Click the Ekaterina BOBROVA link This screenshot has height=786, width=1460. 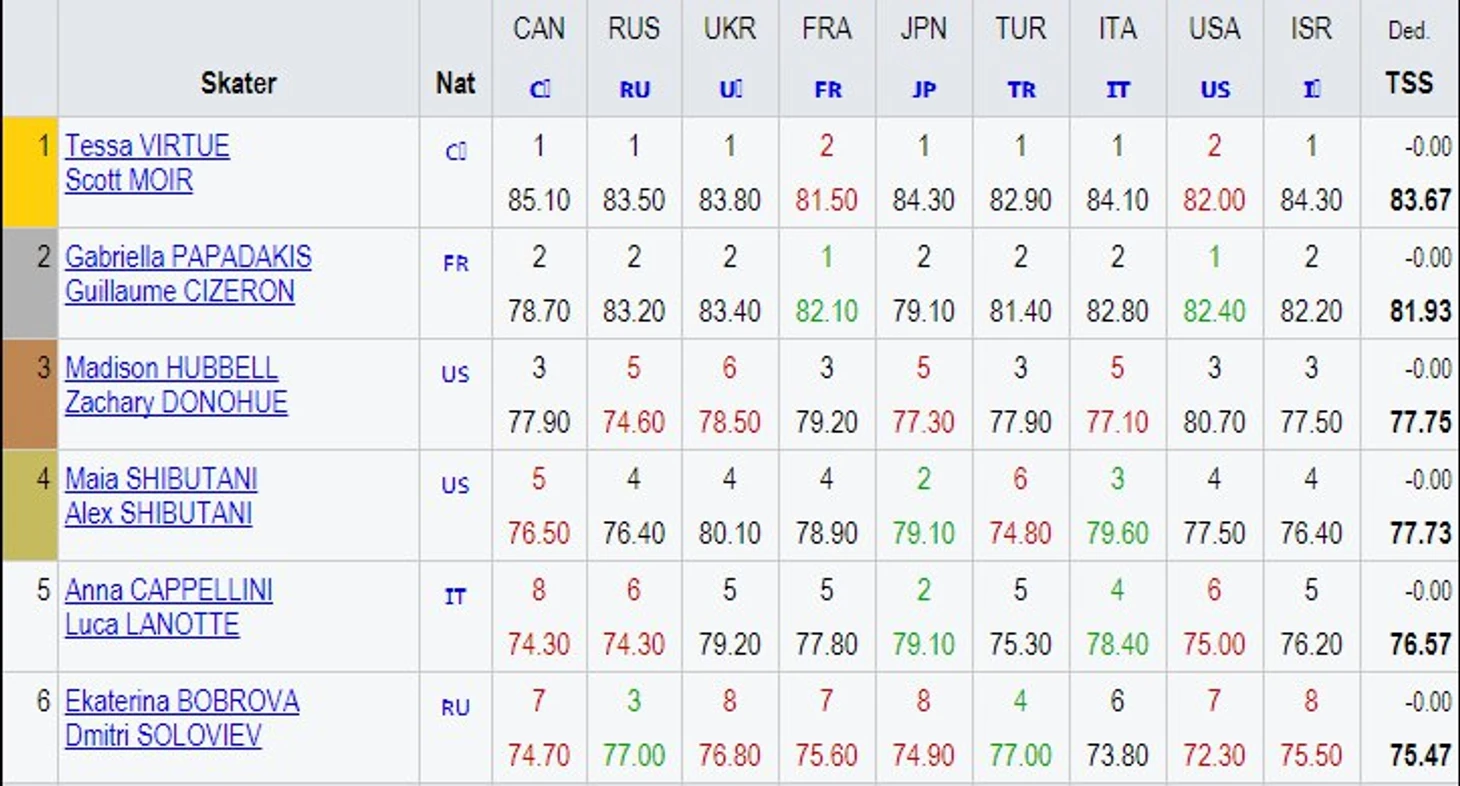[182, 701]
